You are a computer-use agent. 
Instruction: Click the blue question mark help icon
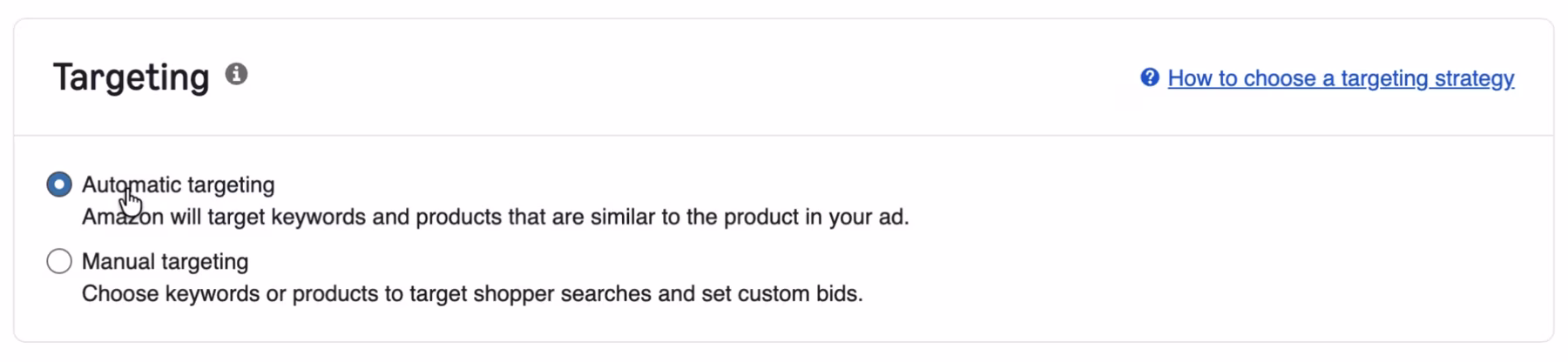coord(1149,77)
